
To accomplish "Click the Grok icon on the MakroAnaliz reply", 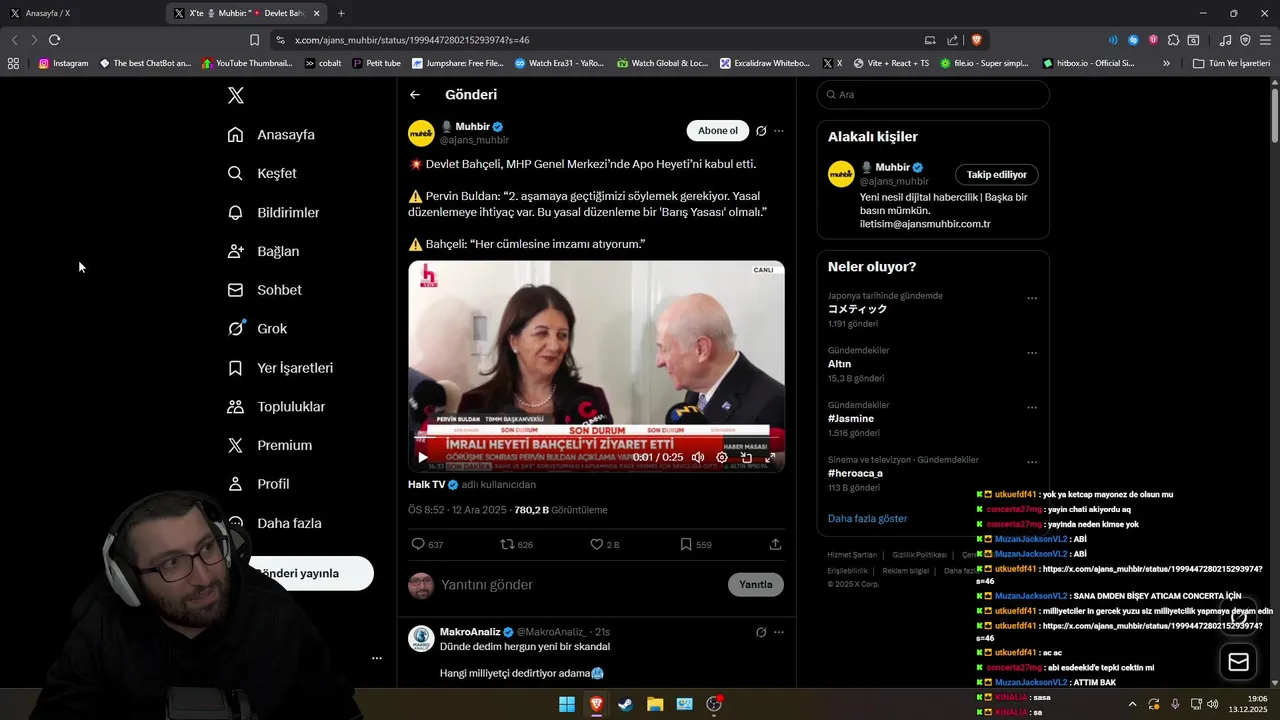I will [761, 632].
